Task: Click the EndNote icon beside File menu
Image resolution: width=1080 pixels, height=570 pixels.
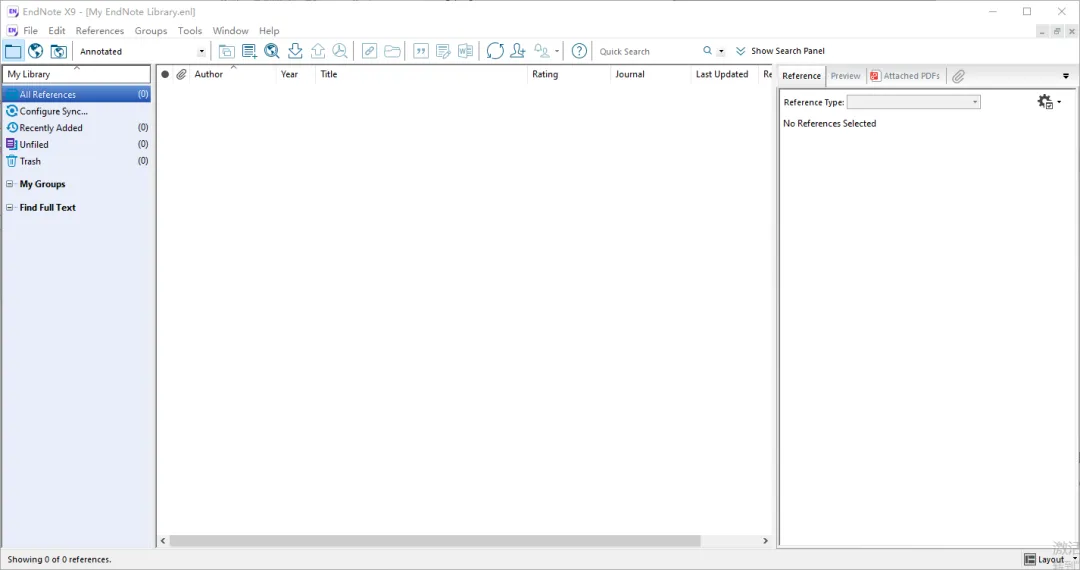Action: coord(12,30)
